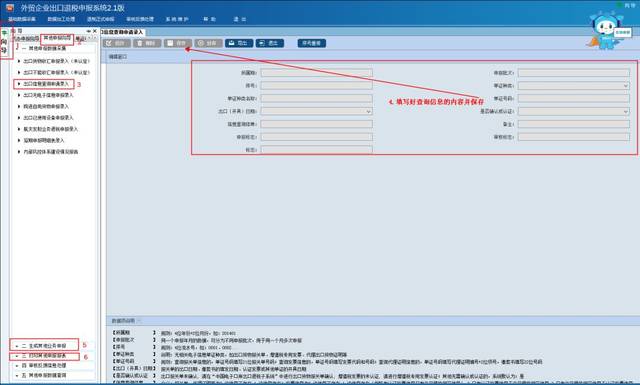Expand 三 打印其他申报报表 section
This screenshot has height=385, width=640.
click(44, 356)
